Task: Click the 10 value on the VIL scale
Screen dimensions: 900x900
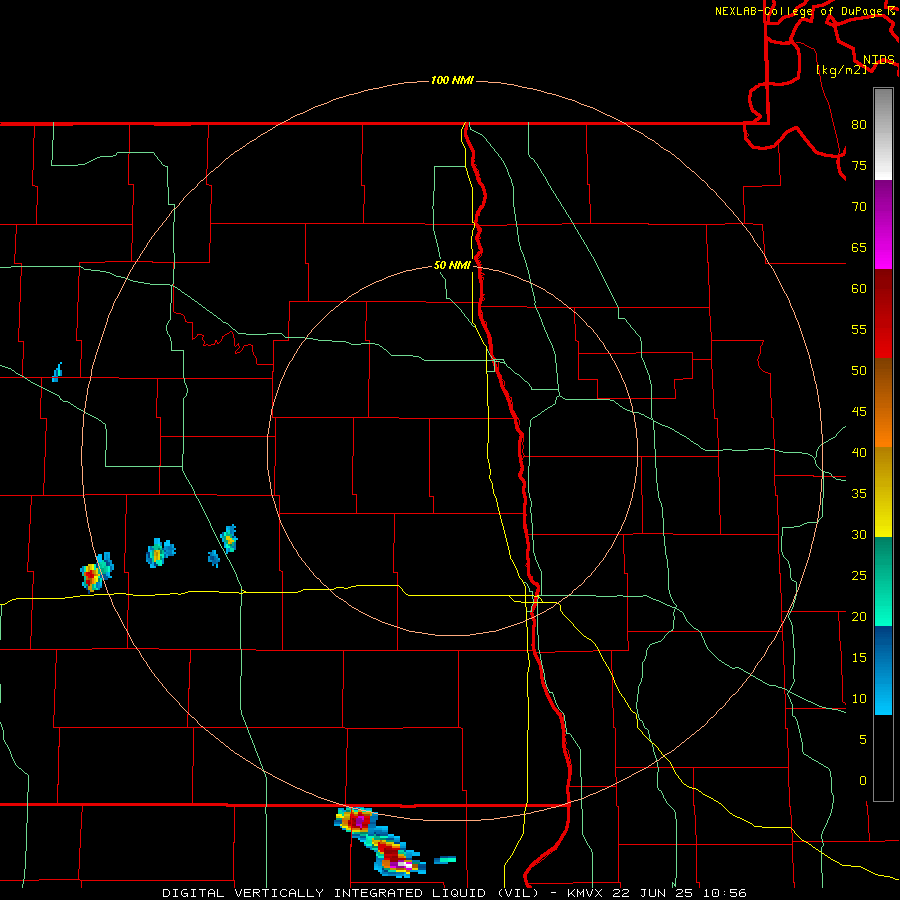Action: [x=859, y=699]
